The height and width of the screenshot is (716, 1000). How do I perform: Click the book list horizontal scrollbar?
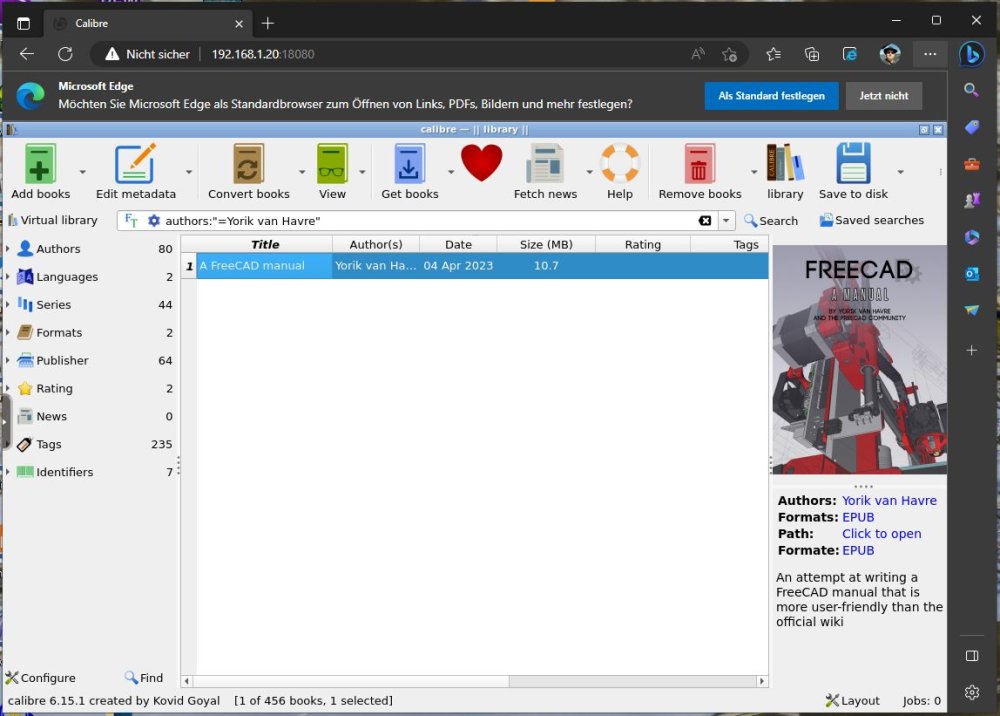pyautogui.click(x=474, y=681)
